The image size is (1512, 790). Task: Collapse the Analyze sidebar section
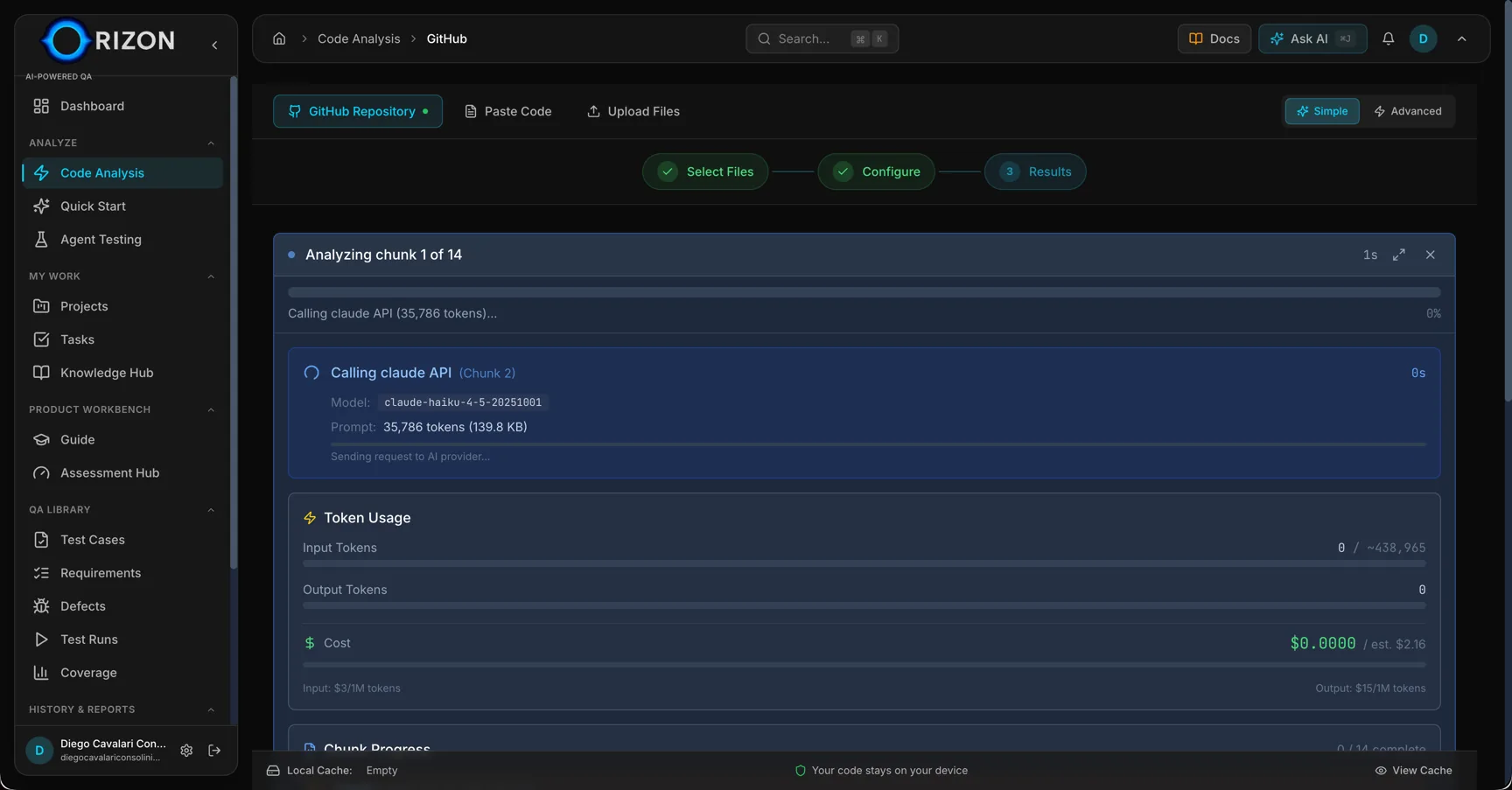coord(211,143)
